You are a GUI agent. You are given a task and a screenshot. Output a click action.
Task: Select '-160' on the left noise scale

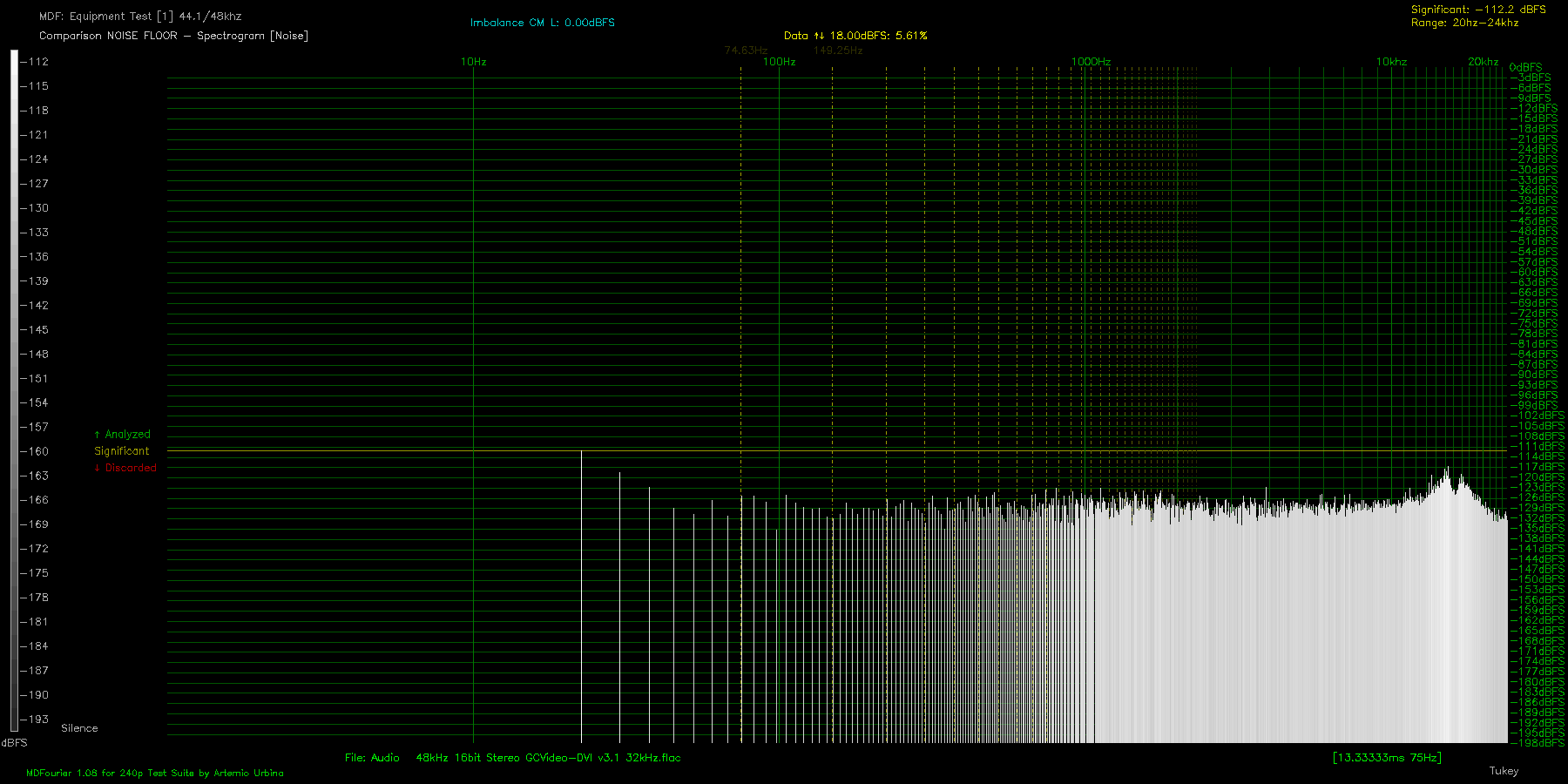35,451
